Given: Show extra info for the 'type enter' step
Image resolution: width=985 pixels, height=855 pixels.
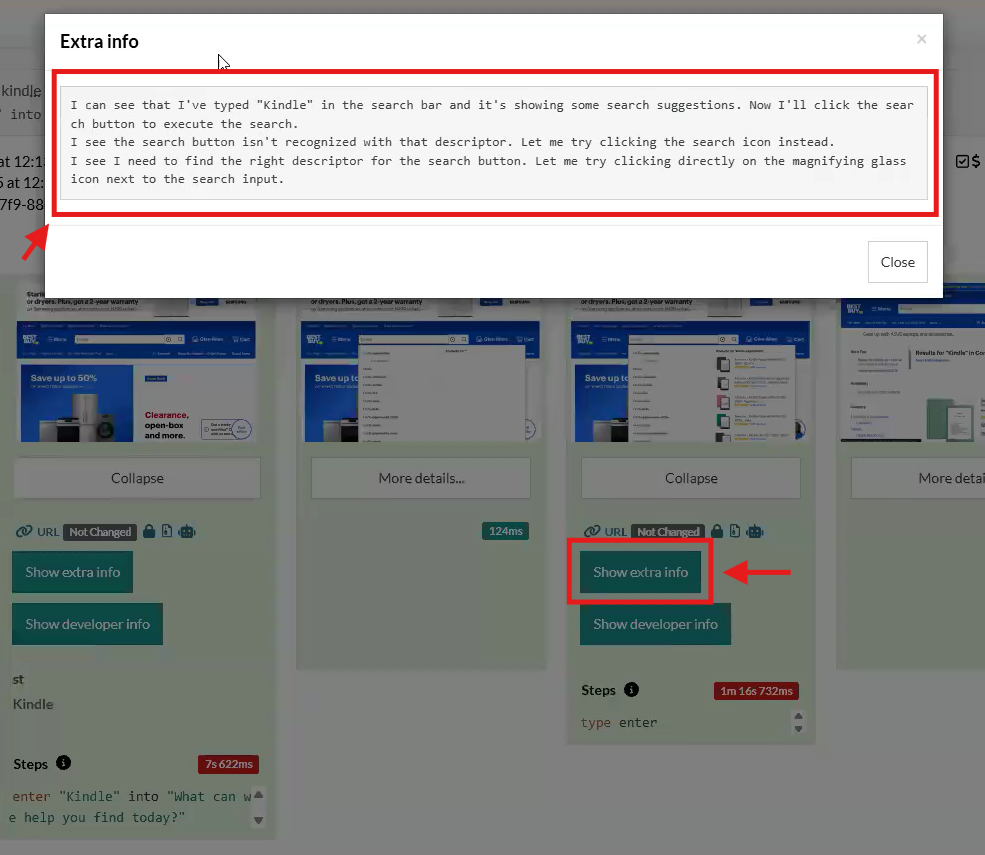Looking at the screenshot, I should point(641,572).
